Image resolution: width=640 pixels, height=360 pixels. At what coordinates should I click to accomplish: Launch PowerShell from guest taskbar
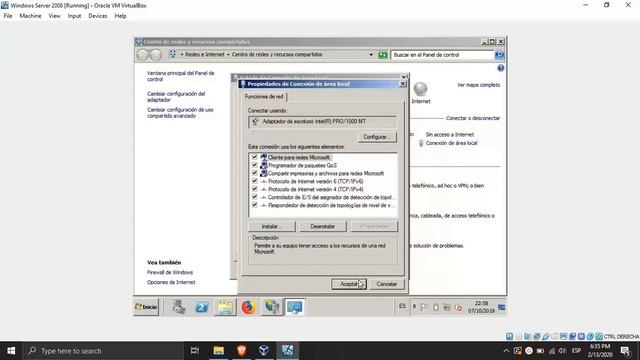202,307
